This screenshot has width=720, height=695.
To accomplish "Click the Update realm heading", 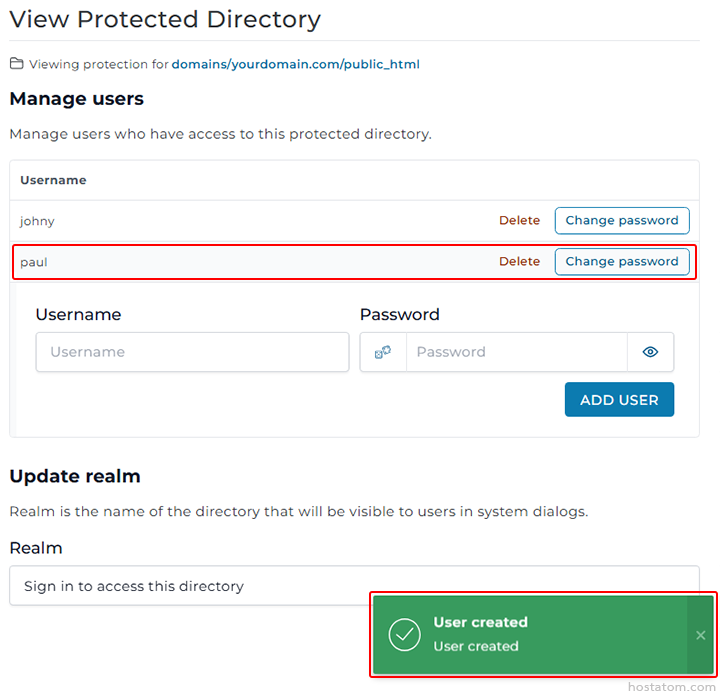I will (x=75, y=476).
